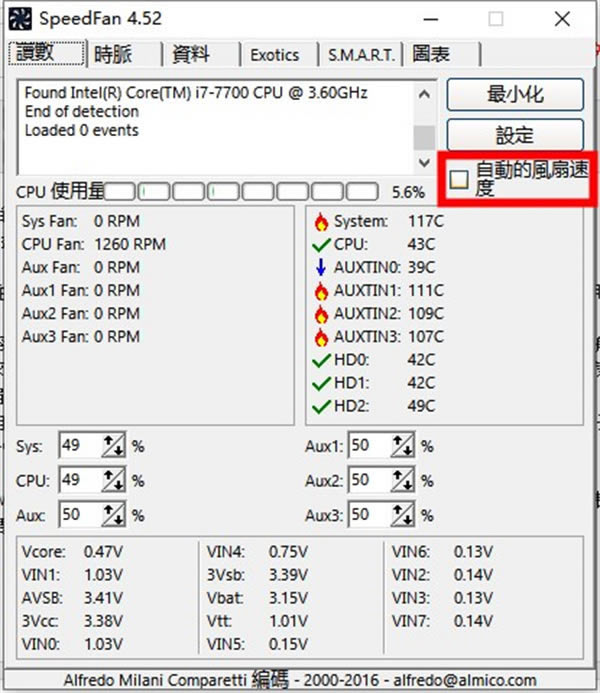
Task: Click the 'Loaded 0 events' log line
Action: (x=82, y=130)
